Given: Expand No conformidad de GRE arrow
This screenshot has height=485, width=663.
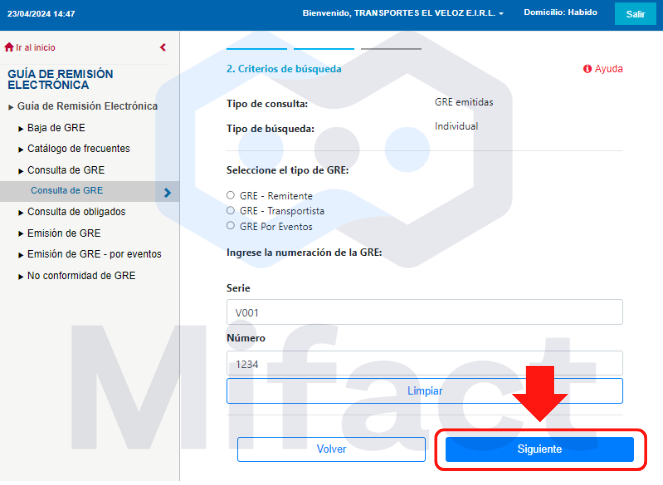Looking at the screenshot, I should tap(21, 277).
